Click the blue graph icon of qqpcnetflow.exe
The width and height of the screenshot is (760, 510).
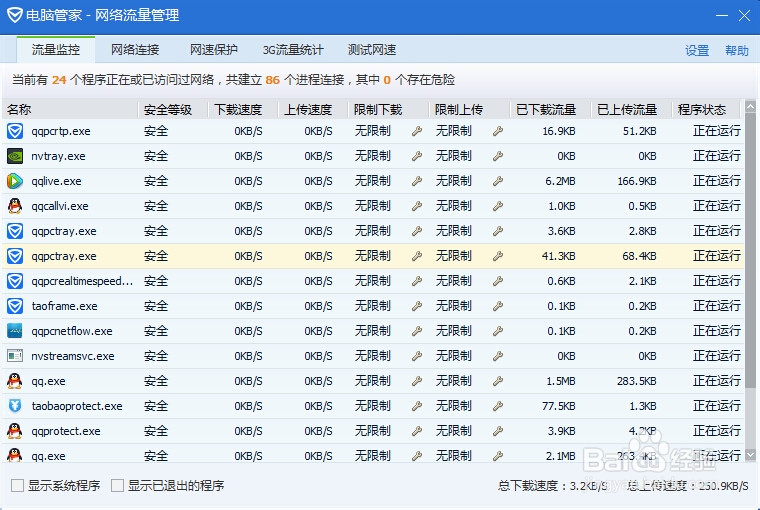15,331
